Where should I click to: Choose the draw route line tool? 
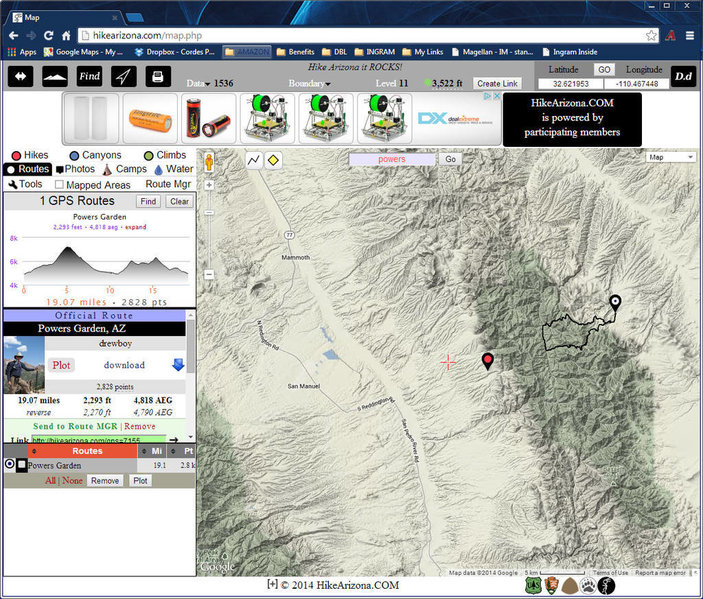[254, 160]
